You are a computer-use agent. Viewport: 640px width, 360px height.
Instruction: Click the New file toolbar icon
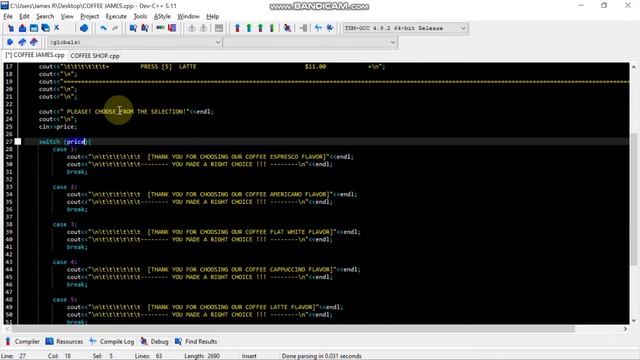click(x=11, y=28)
